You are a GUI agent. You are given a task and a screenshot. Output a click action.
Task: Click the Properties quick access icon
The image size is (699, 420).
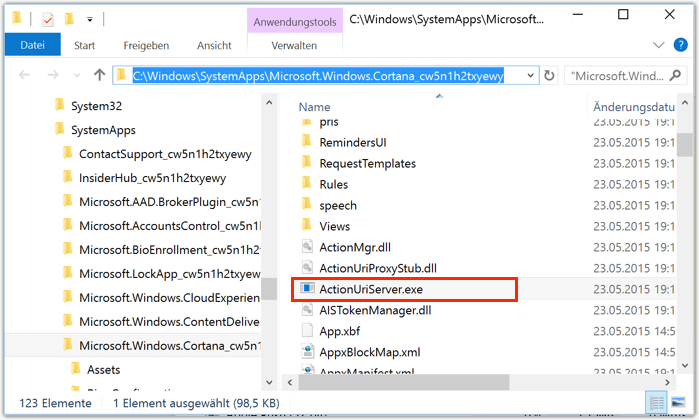pos(48,19)
